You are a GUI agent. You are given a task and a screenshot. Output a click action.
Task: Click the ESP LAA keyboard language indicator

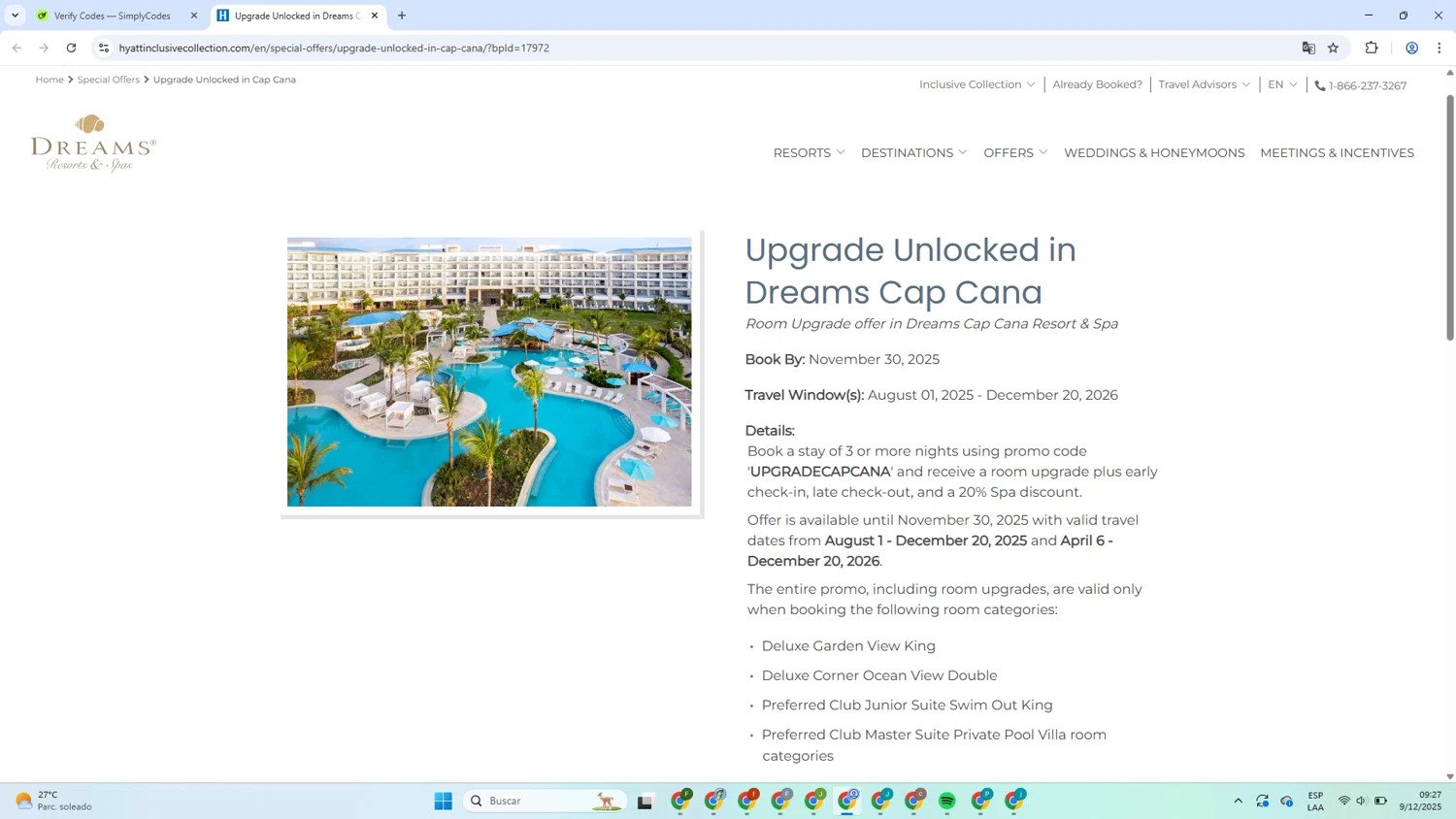(1315, 801)
